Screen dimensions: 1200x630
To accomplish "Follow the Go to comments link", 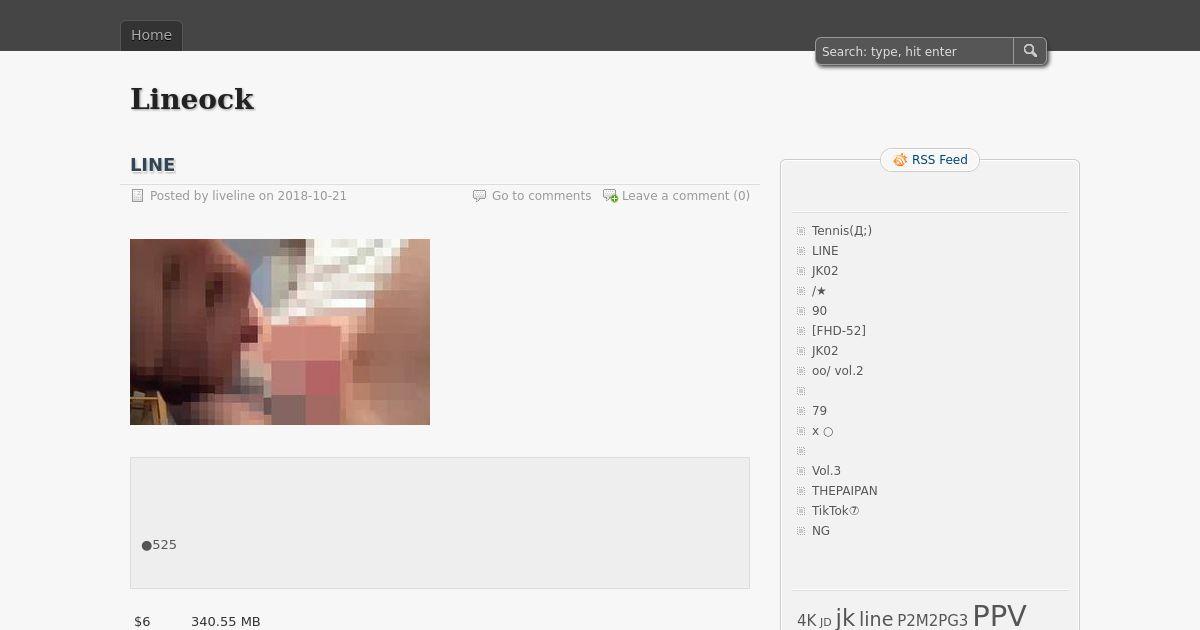I will 541,196.
